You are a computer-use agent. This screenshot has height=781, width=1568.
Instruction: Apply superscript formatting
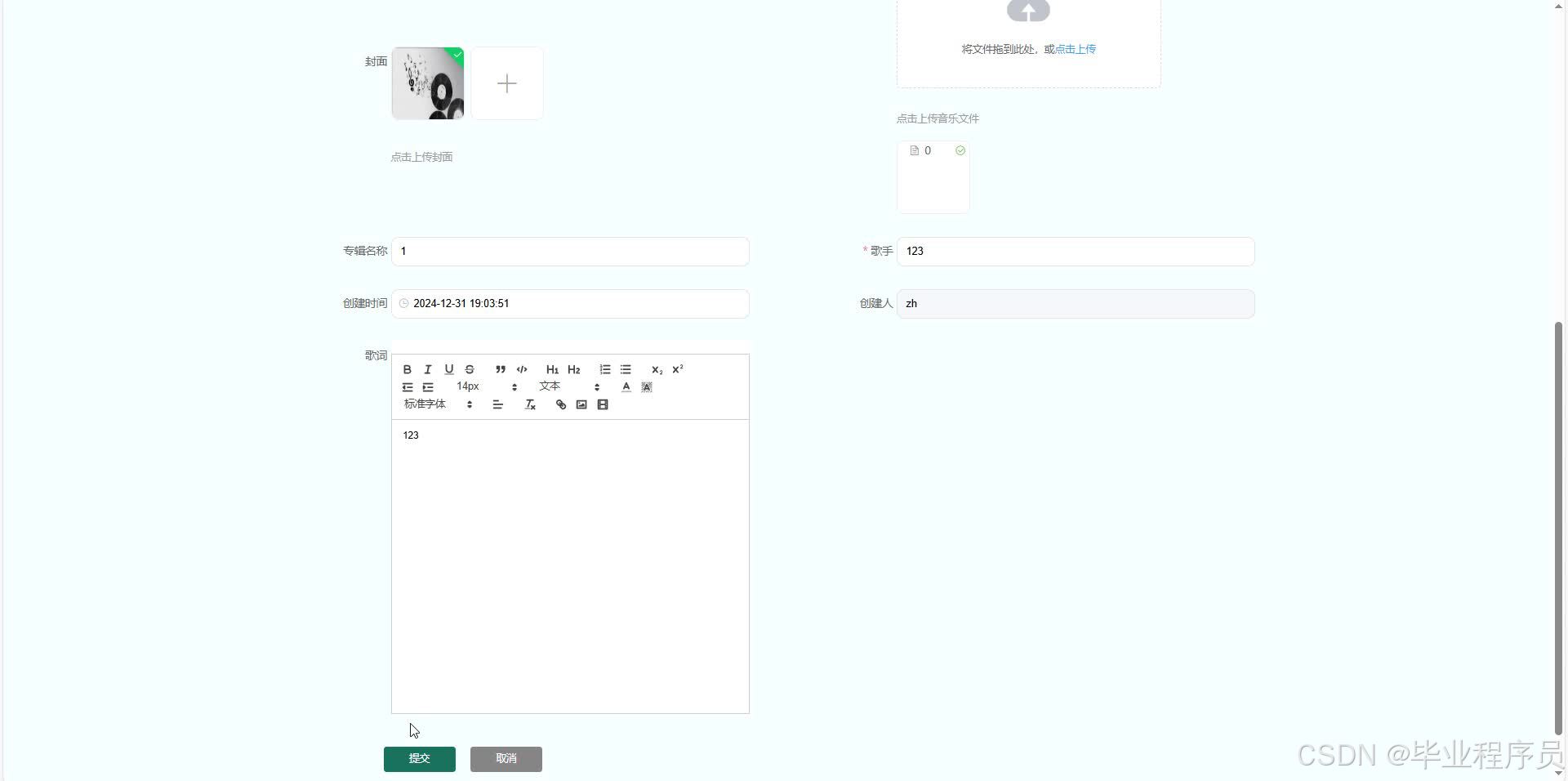pyautogui.click(x=678, y=369)
